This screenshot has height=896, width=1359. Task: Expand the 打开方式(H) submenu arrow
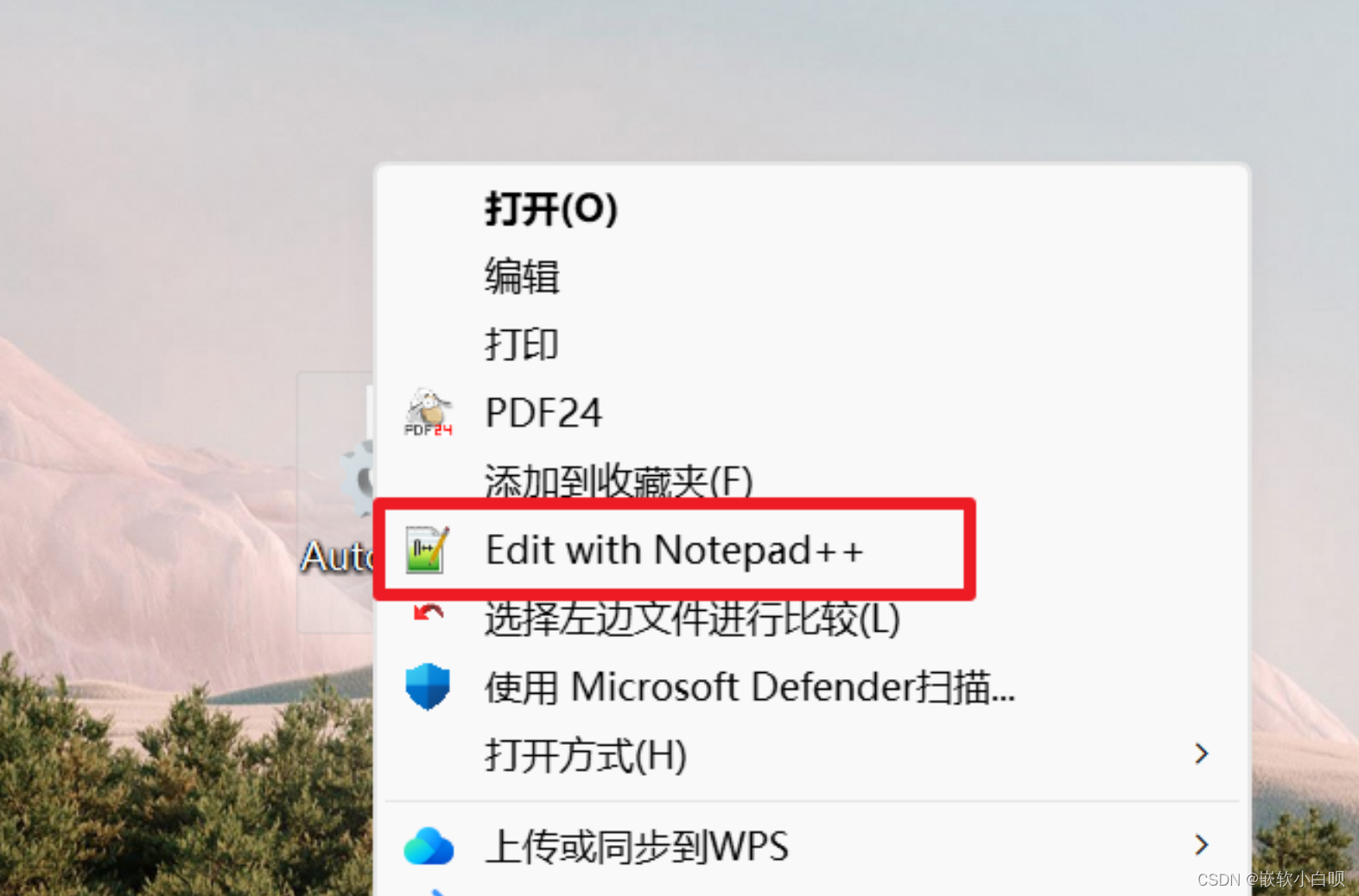pos(1201,754)
